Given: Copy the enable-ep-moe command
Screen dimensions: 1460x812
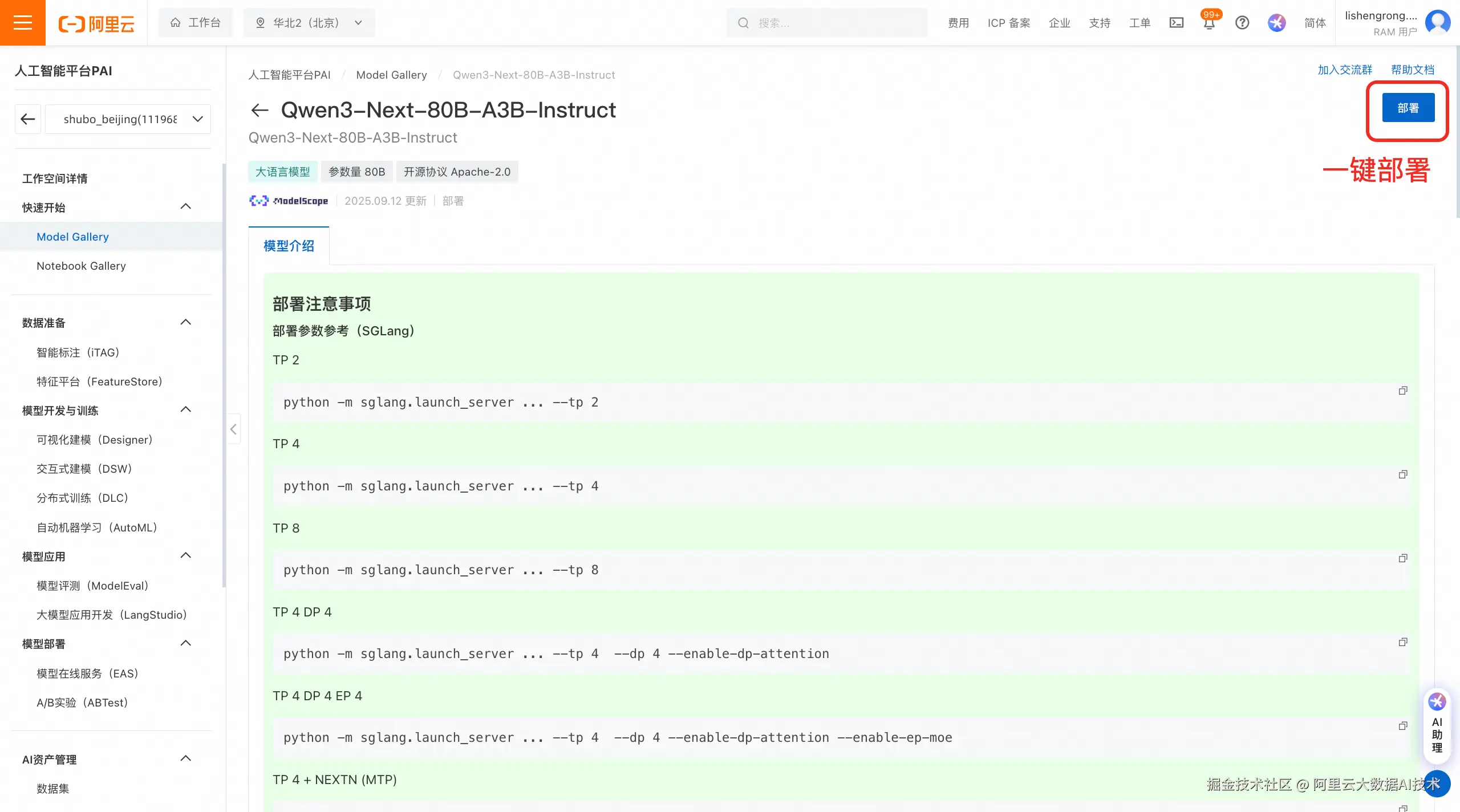Looking at the screenshot, I should [1403, 726].
